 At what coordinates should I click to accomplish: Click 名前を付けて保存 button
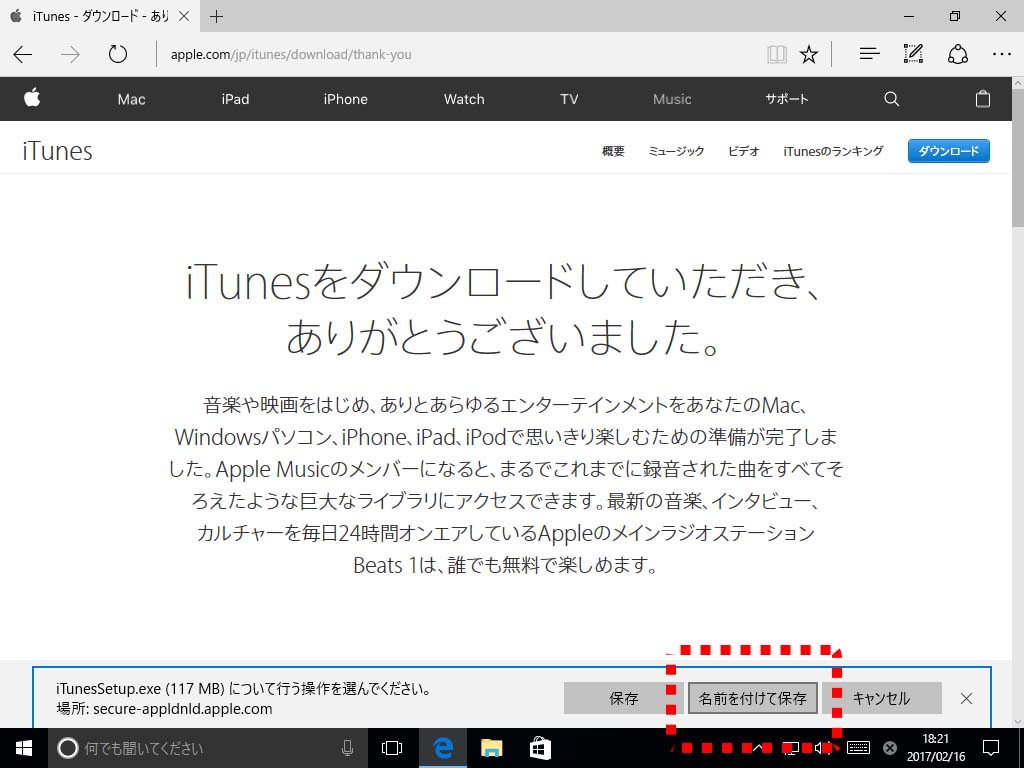(752, 698)
